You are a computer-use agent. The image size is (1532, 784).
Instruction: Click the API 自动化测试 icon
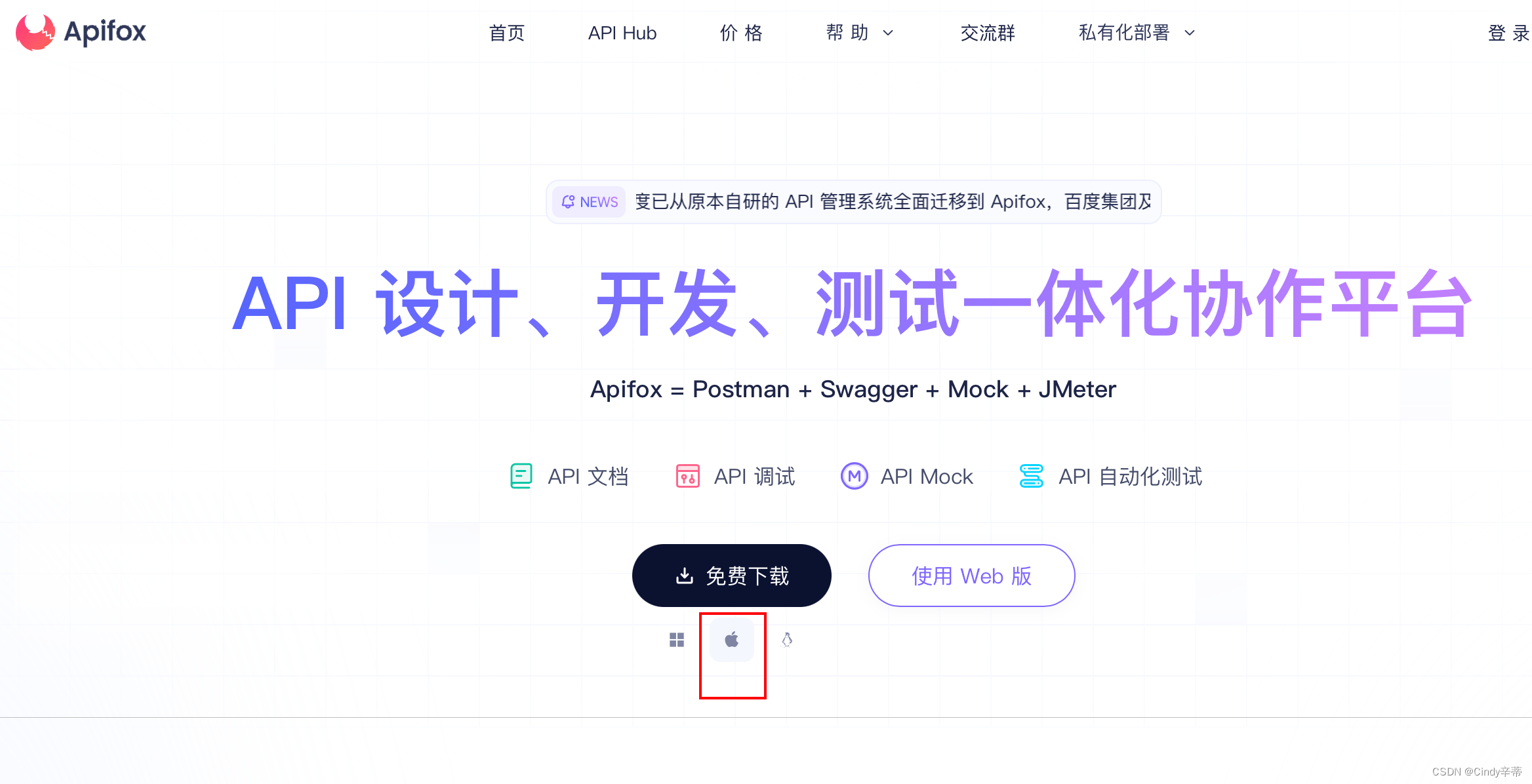point(1032,476)
